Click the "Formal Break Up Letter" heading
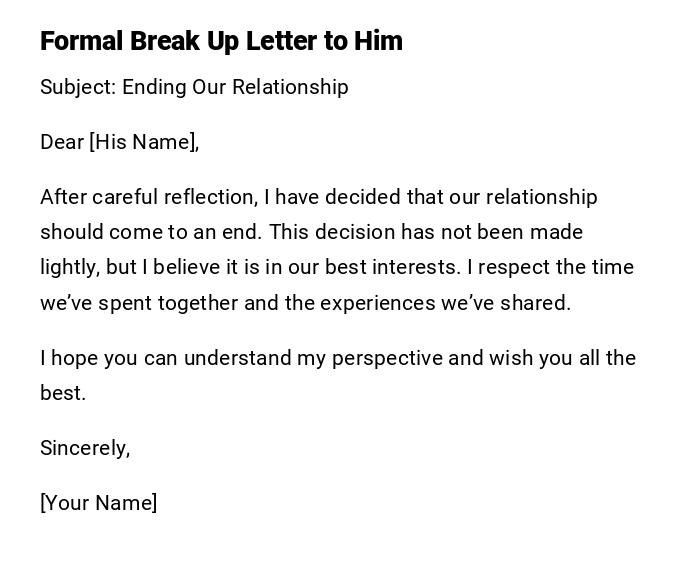Image resolution: width=700 pixels, height=566 pixels. coord(178,41)
